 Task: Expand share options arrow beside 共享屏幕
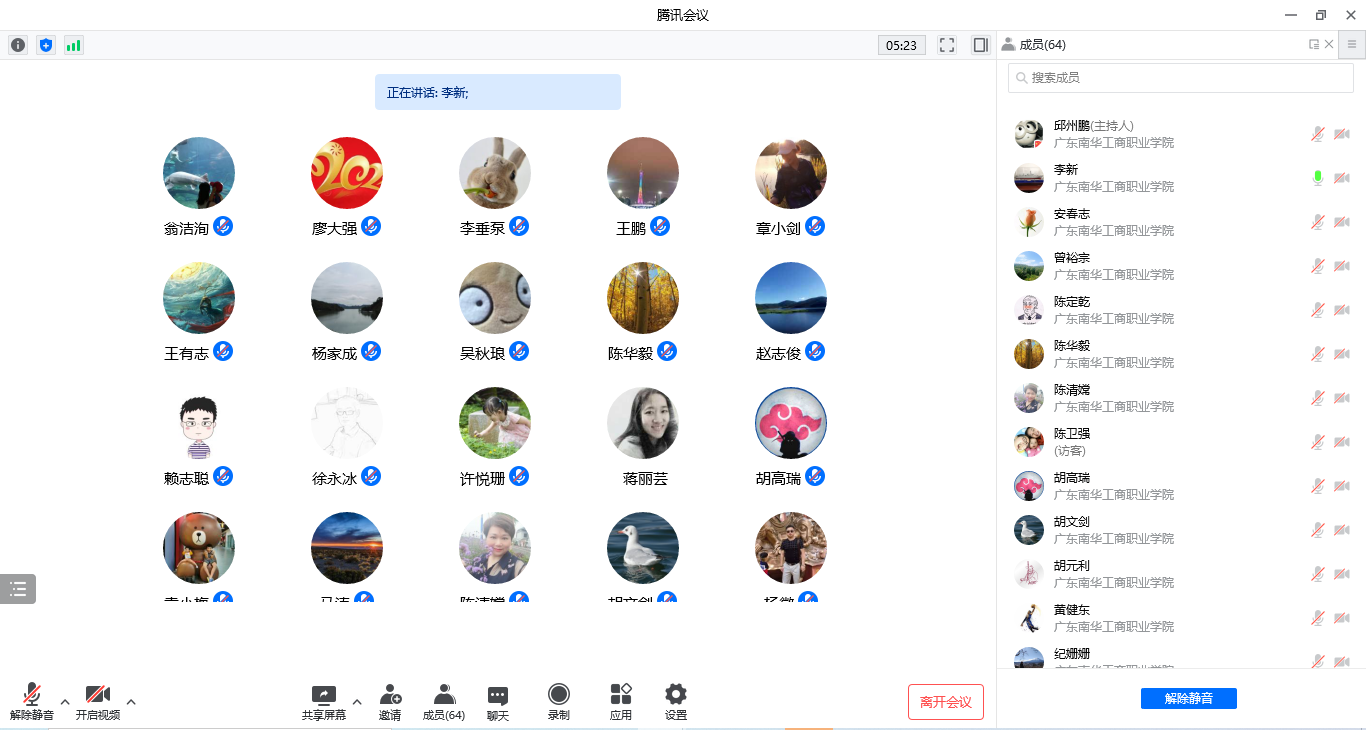[x=357, y=702]
